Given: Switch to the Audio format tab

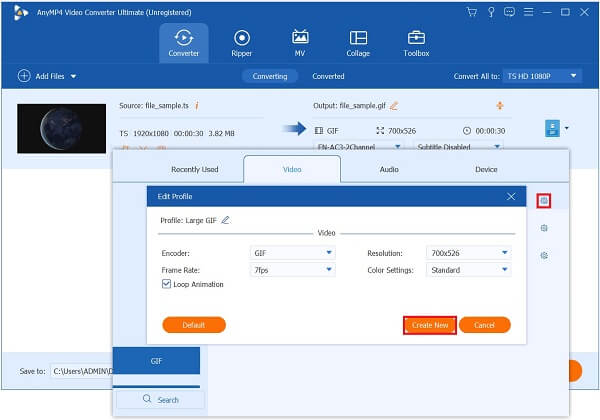Looking at the screenshot, I should coord(389,169).
